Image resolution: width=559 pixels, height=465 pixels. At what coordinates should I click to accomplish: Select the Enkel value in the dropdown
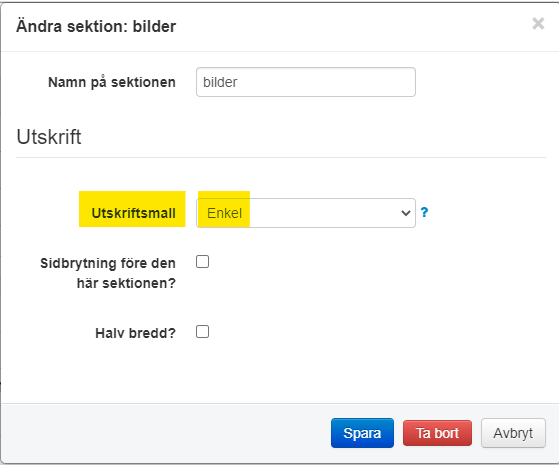point(224,213)
